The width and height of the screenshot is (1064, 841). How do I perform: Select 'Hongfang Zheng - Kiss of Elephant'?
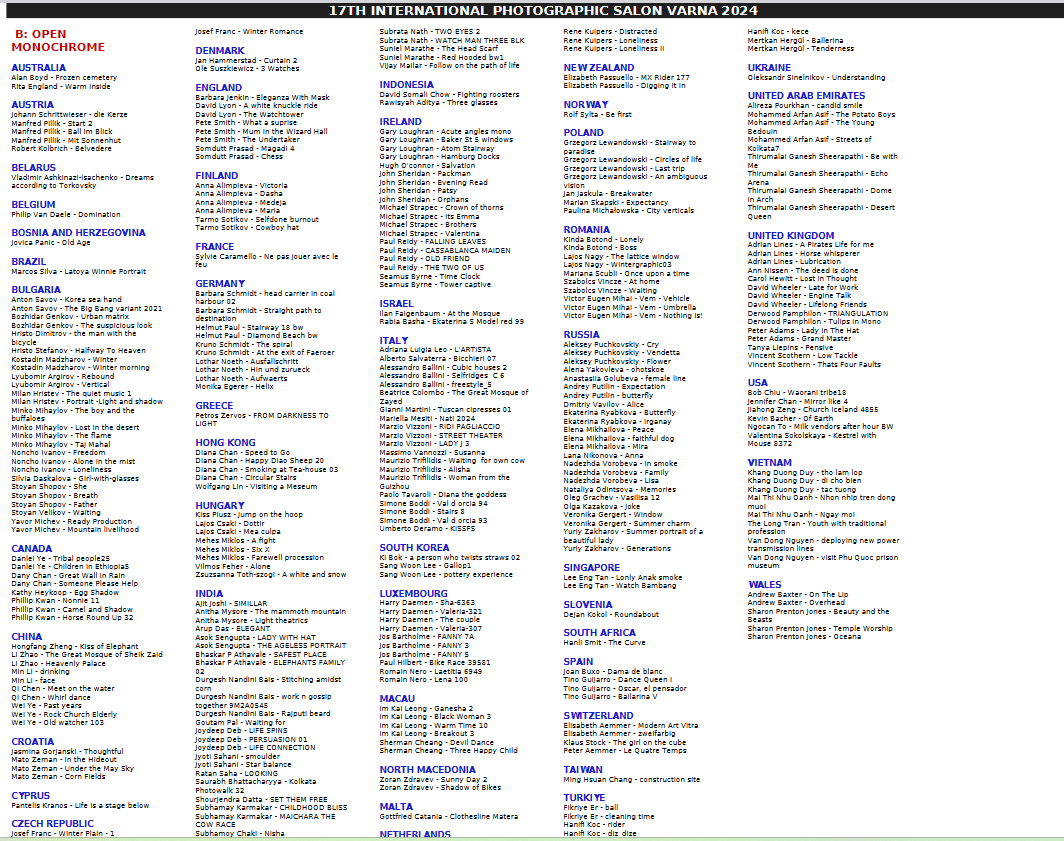coord(75,646)
